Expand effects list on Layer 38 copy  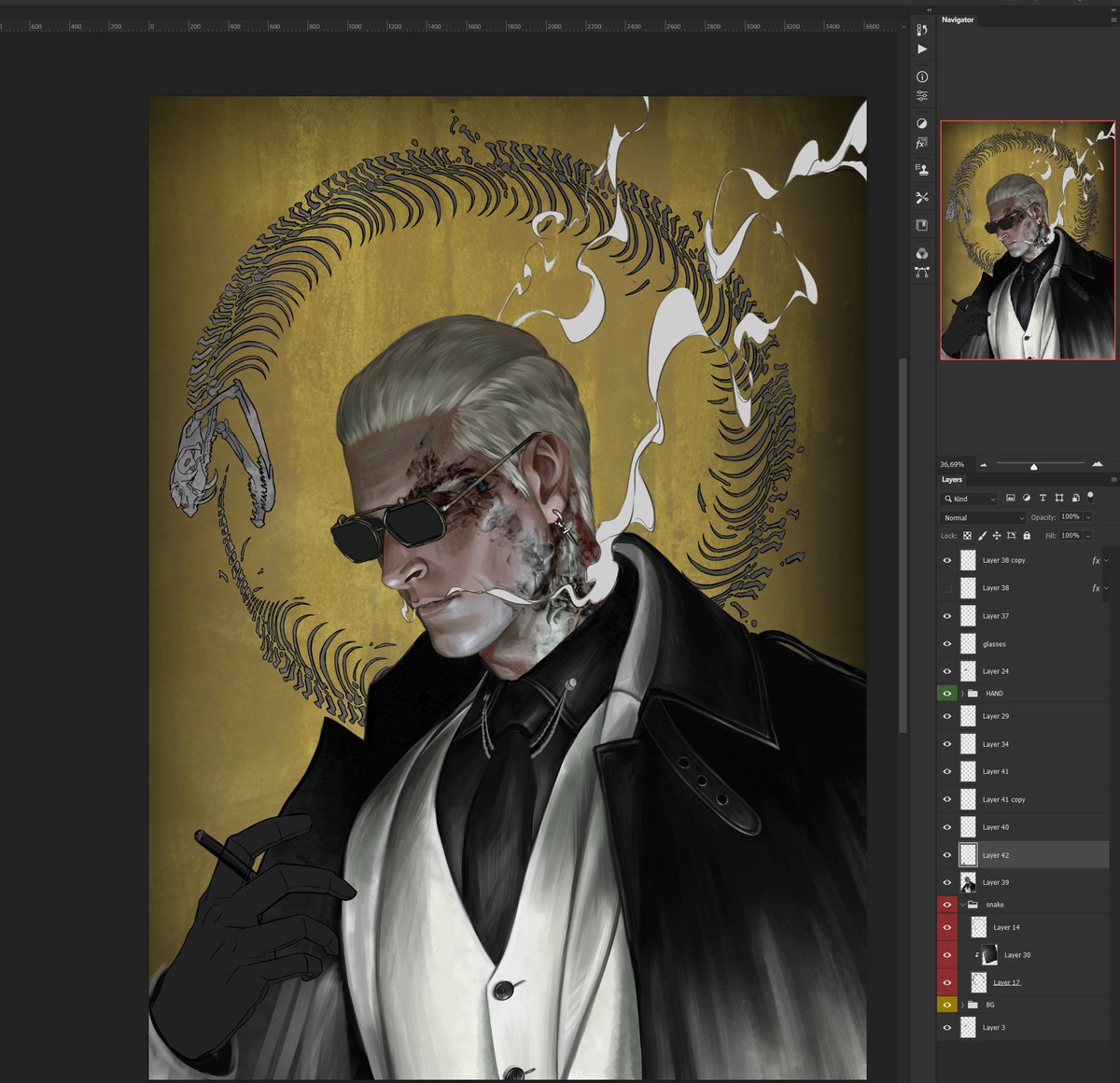[x=1107, y=560]
